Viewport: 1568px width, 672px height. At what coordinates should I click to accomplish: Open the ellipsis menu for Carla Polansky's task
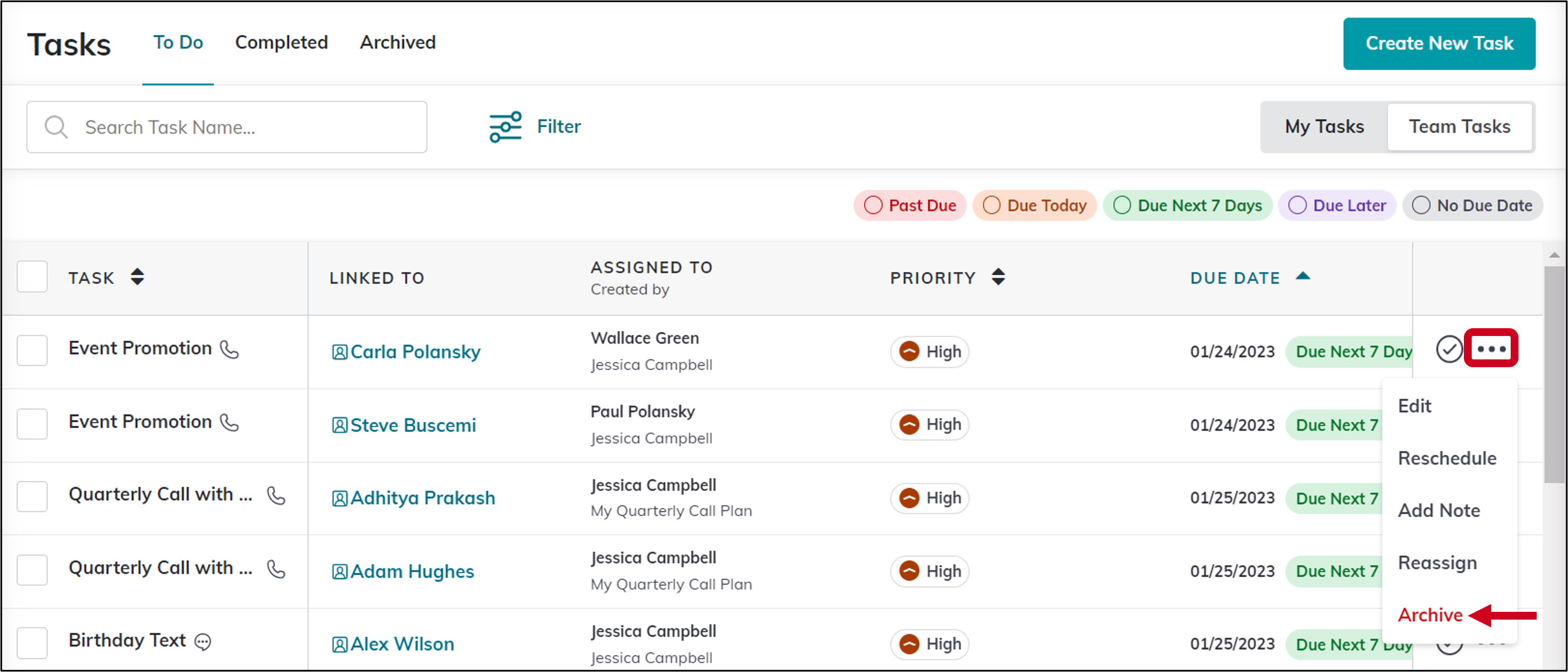coord(1491,348)
